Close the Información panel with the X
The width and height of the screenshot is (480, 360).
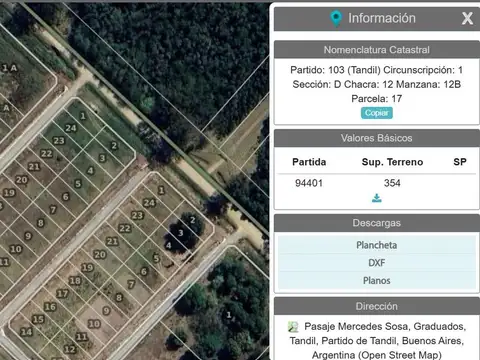tap(467, 18)
